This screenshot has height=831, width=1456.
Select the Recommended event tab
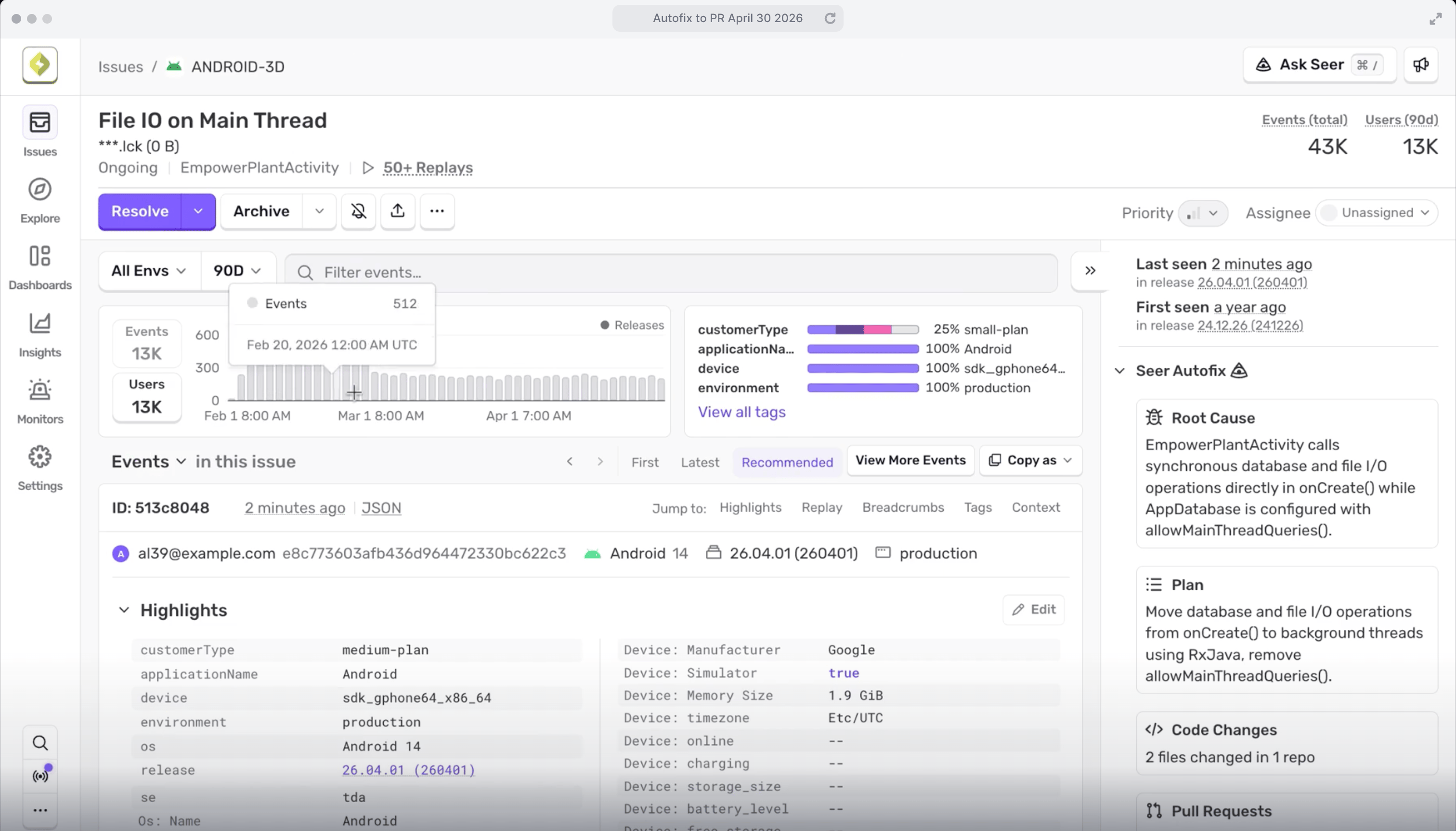click(787, 462)
